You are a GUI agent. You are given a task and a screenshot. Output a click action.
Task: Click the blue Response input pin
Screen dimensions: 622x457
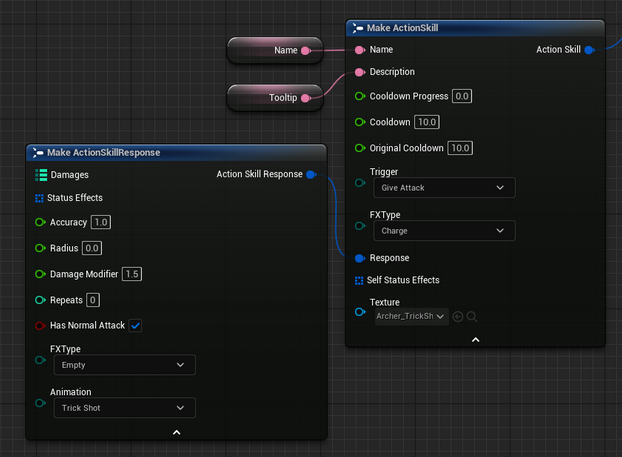360,258
